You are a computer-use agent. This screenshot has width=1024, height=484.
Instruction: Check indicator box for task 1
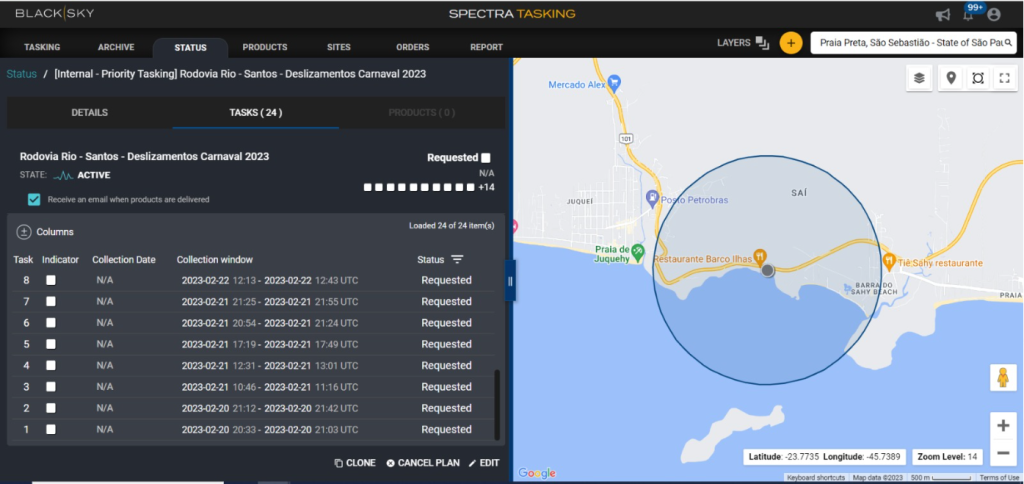coord(51,429)
